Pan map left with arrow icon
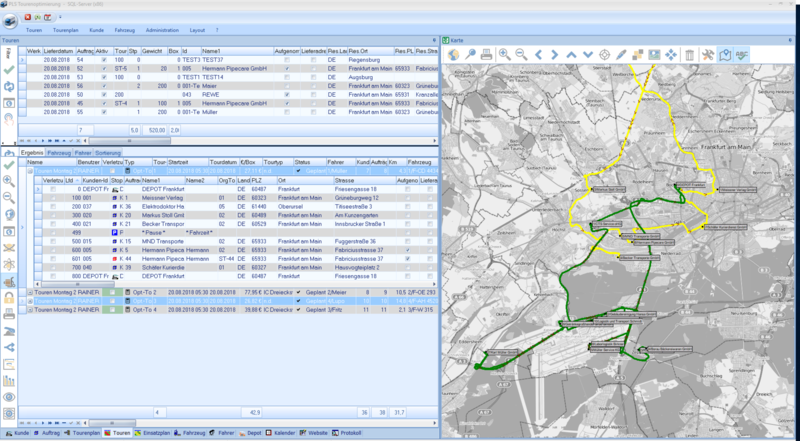The image size is (800, 441). [x=538, y=54]
